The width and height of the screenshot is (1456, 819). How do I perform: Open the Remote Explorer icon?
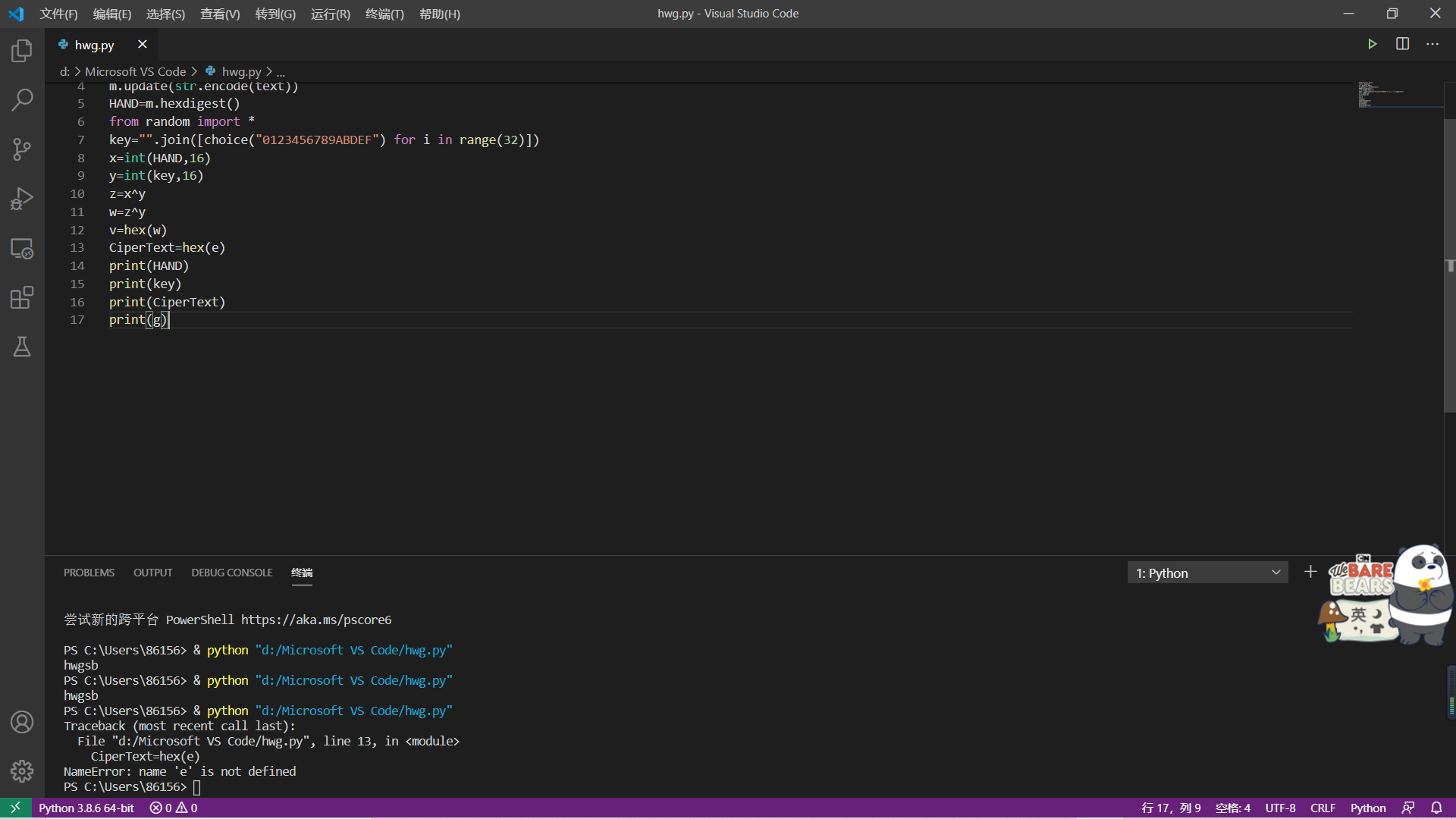click(x=22, y=248)
